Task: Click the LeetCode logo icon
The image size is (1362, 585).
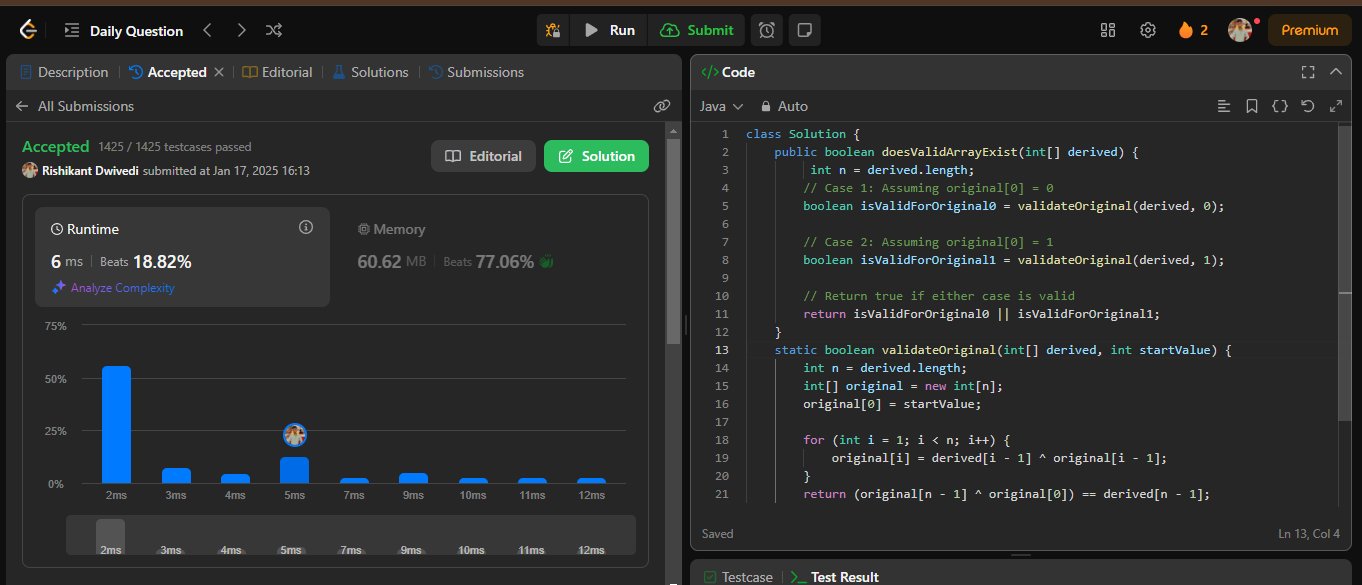Action: pos(26,30)
